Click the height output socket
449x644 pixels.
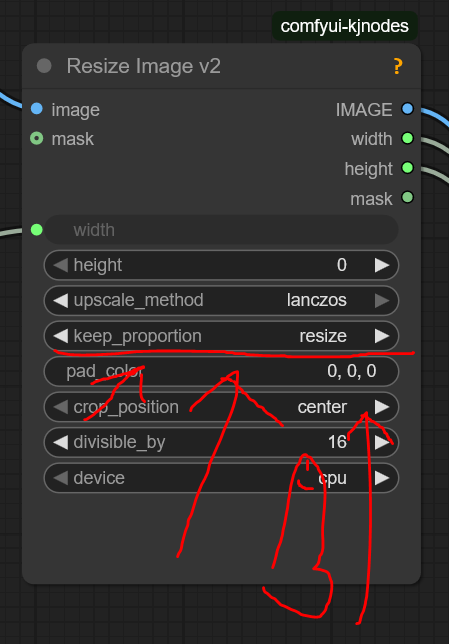pyautogui.click(x=407, y=168)
